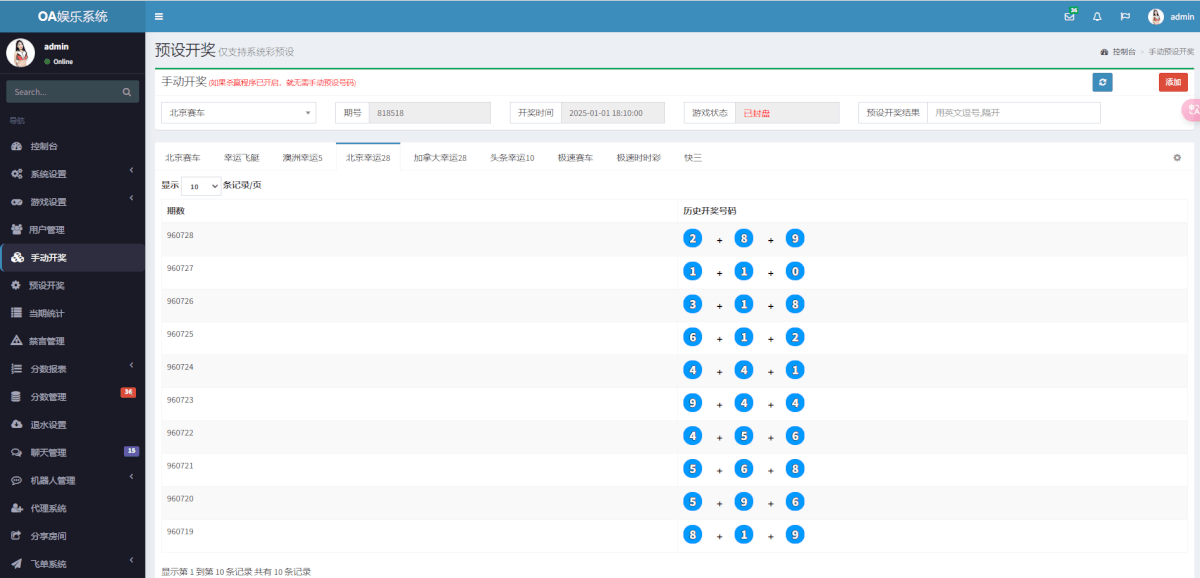The width and height of the screenshot is (1200, 578).
Task: Open 控制台 dashboard in sidebar
Action: point(48,146)
